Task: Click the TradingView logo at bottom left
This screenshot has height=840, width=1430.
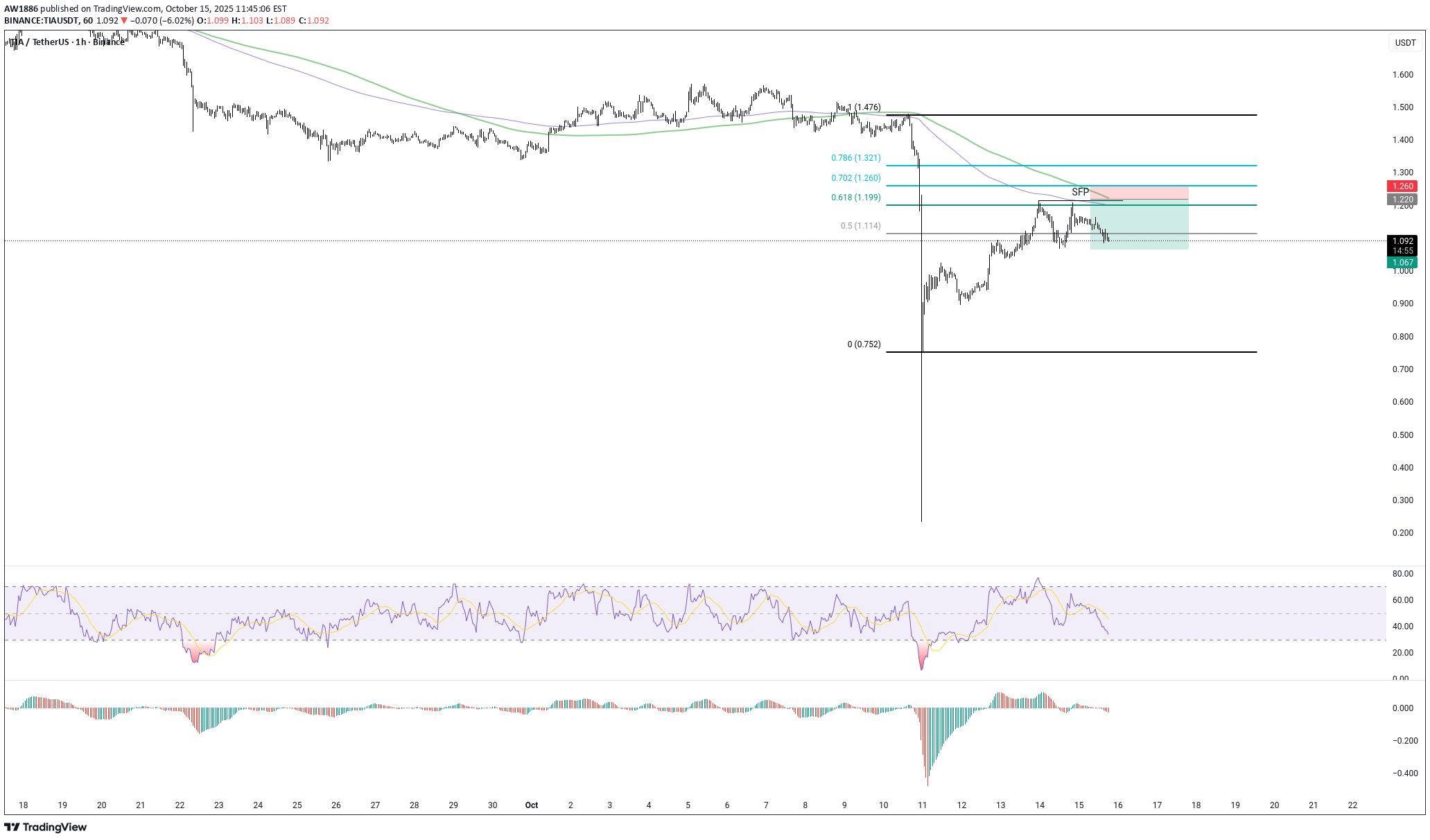Action: click(x=46, y=827)
